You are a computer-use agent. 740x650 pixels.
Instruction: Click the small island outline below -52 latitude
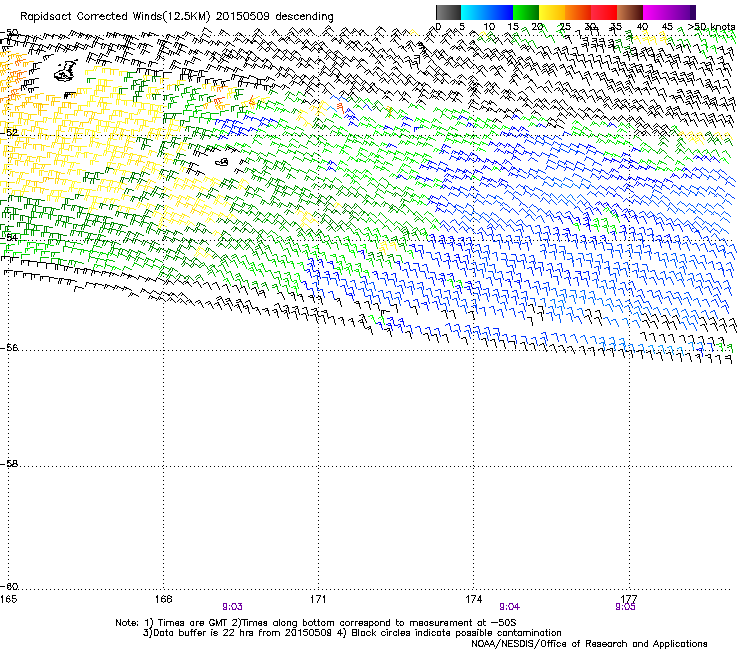tap(222, 162)
